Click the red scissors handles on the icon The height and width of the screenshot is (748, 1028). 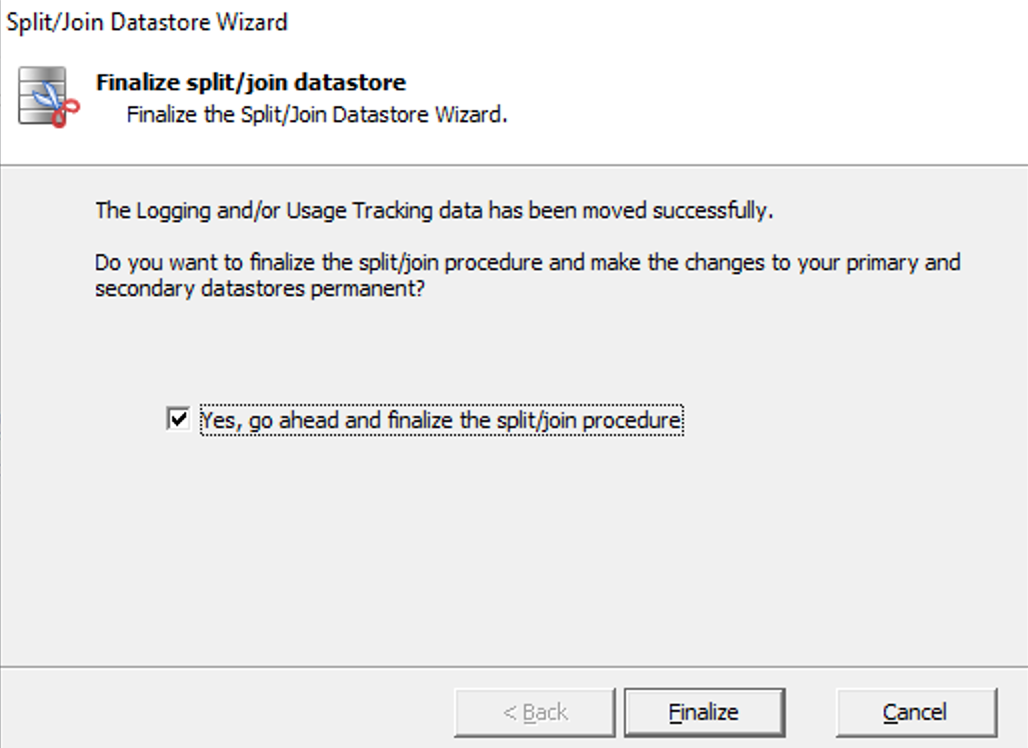click(x=66, y=113)
